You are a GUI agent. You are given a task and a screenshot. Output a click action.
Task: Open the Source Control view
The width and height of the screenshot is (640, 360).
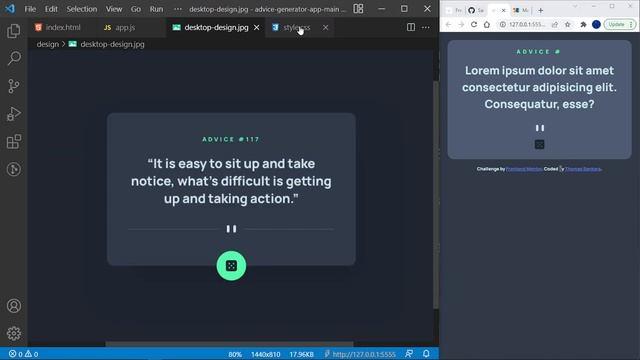(13, 86)
